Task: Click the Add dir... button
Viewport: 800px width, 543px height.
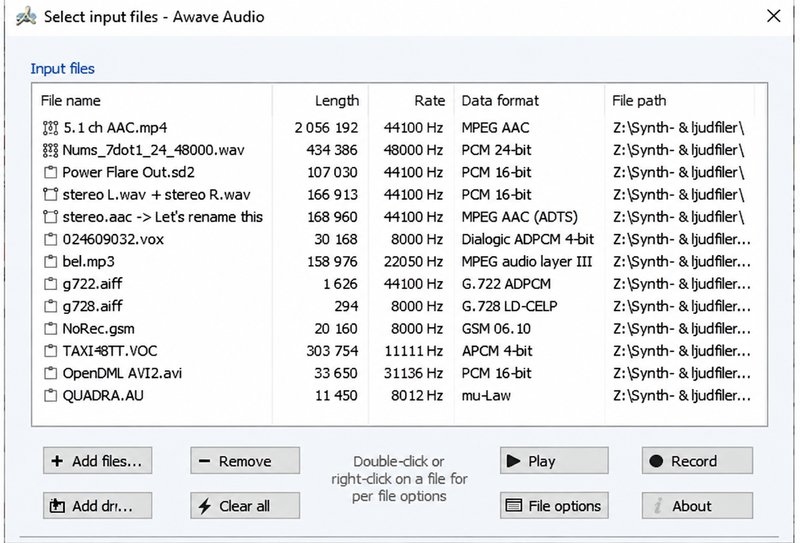Action: tap(97, 506)
